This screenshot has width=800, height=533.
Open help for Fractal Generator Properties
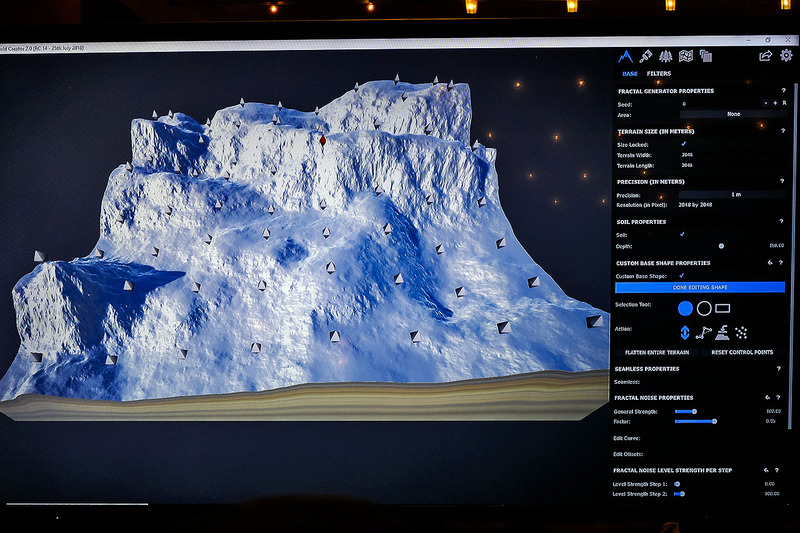pos(784,90)
